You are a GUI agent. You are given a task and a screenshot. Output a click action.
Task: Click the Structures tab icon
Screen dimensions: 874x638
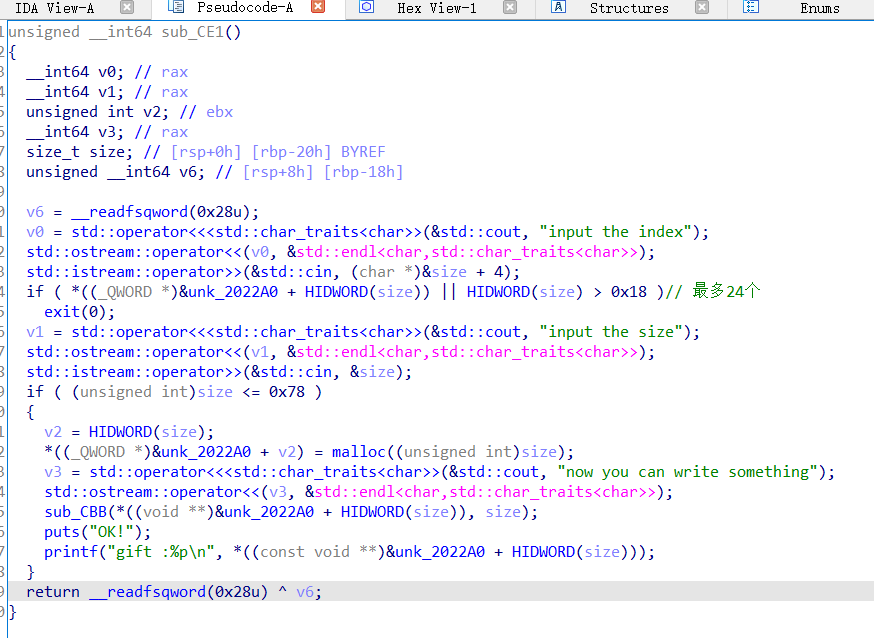(558, 8)
